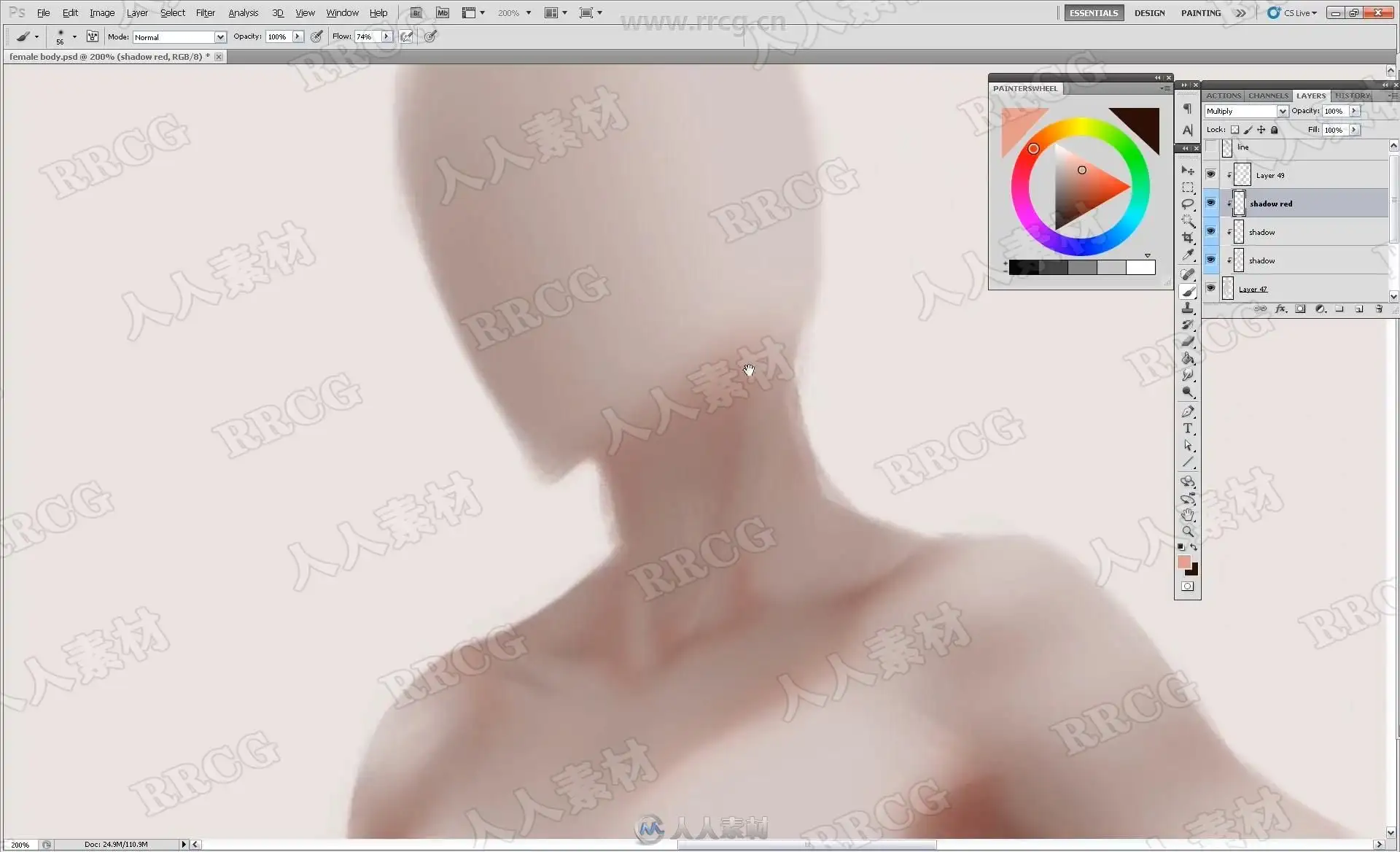Select the Eyedropper tool

point(1188,255)
